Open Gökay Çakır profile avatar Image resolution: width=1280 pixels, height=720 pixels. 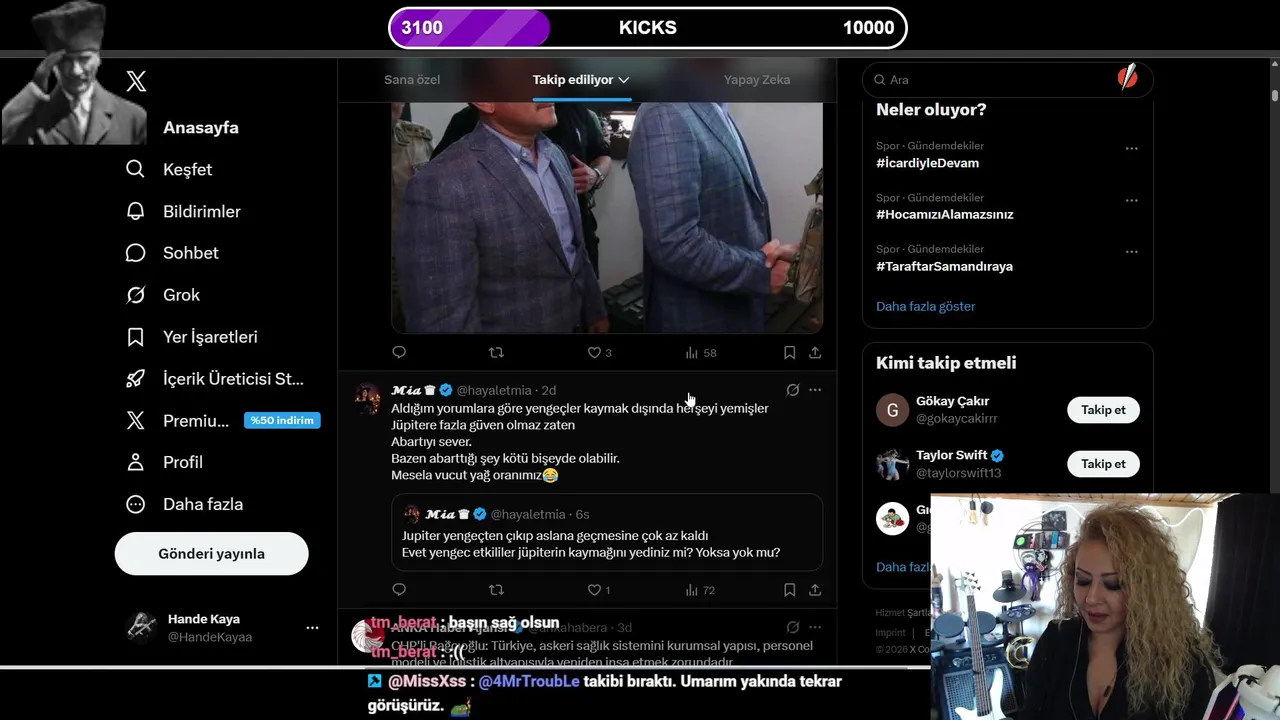pos(892,410)
